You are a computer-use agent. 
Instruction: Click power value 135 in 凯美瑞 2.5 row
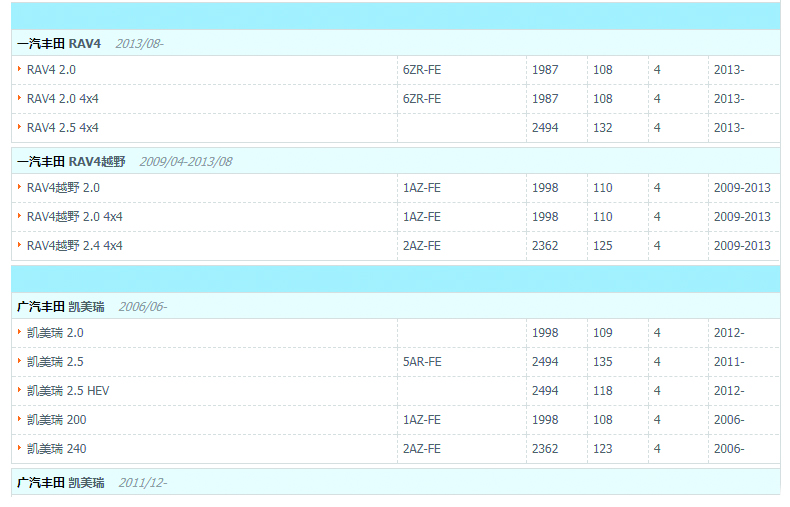tap(603, 362)
